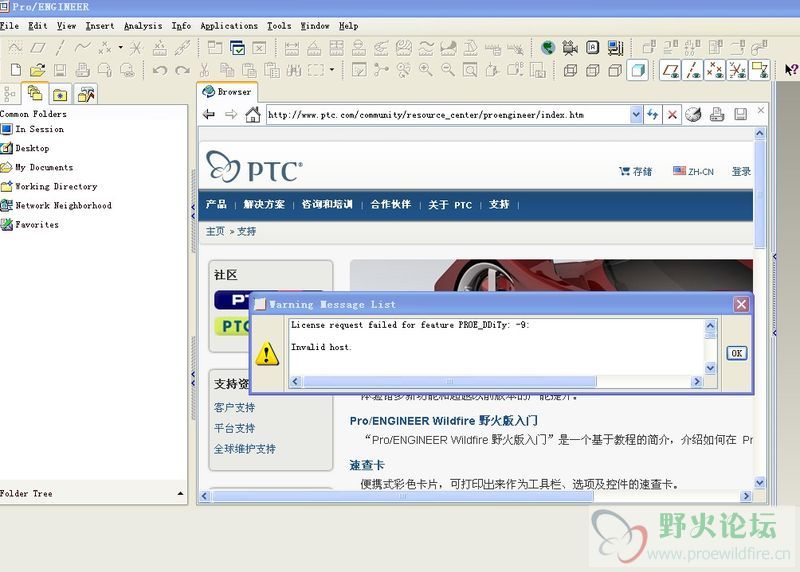Expand the Folder Tree section
This screenshot has width=800, height=572.
[x=180, y=493]
